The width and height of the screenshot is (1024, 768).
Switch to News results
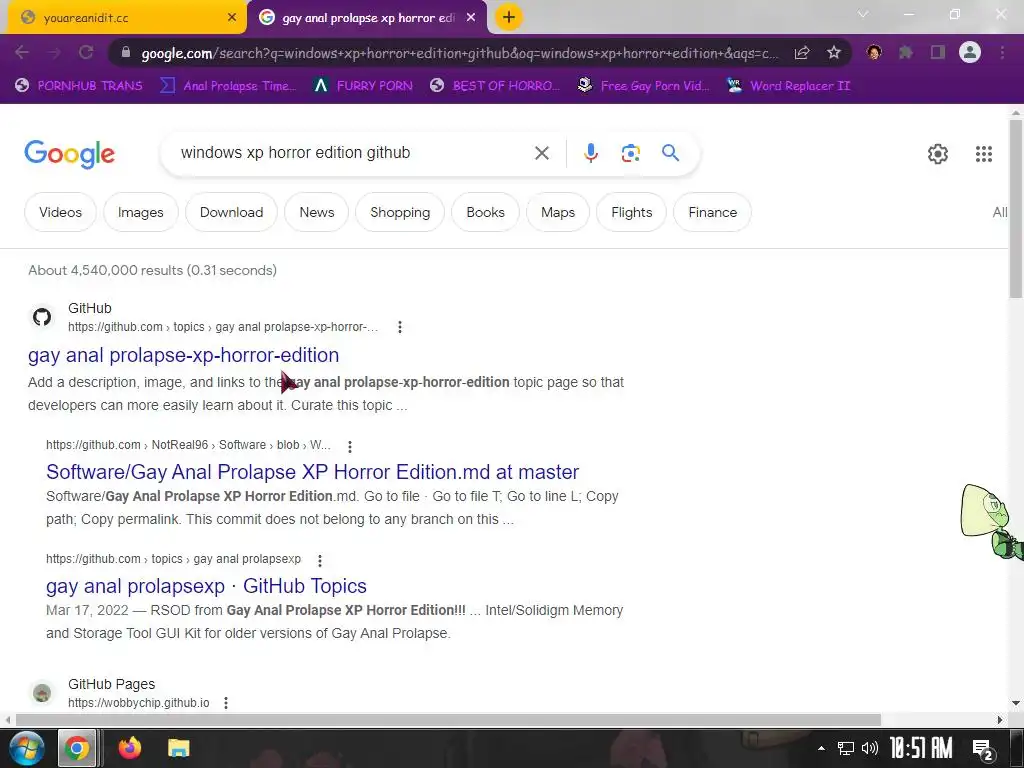(x=317, y=212)
